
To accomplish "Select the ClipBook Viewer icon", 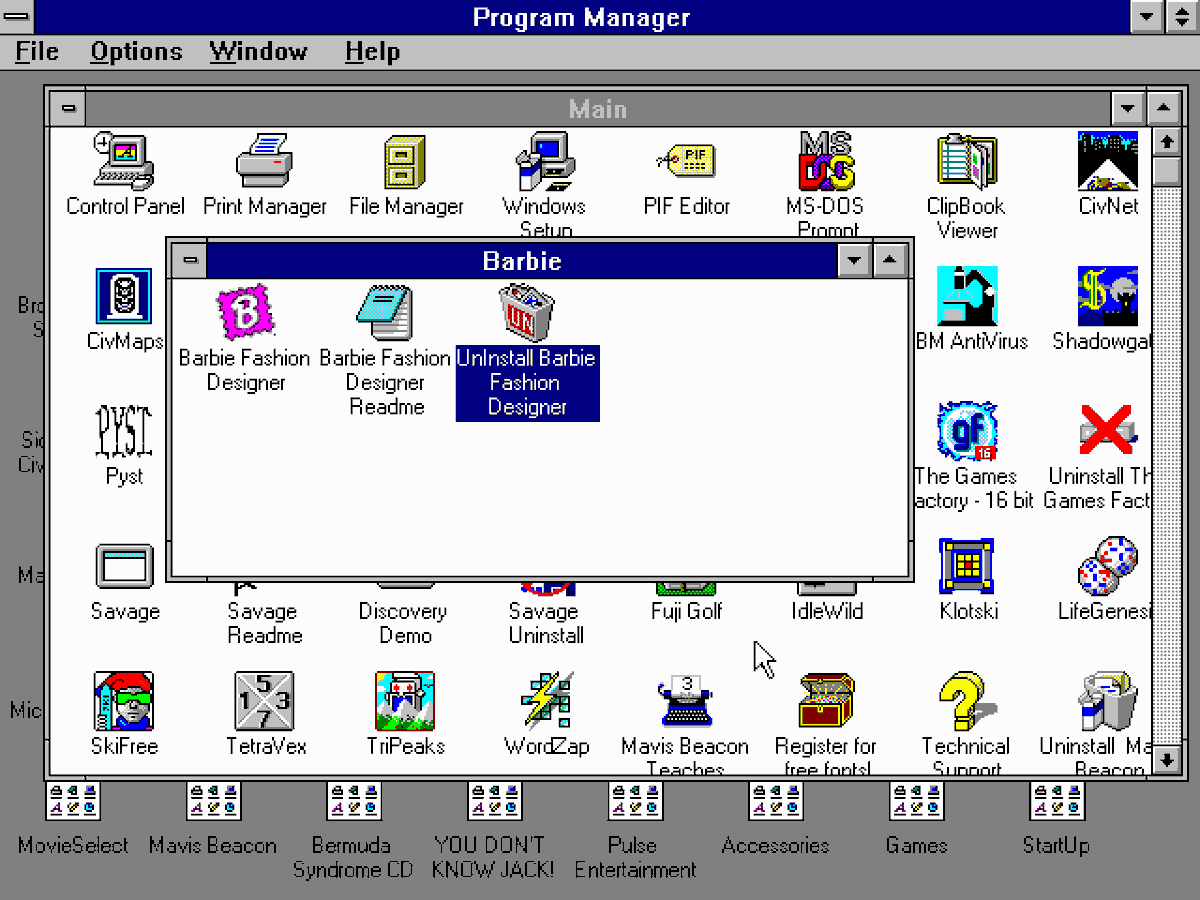I will tap(967, 161).
